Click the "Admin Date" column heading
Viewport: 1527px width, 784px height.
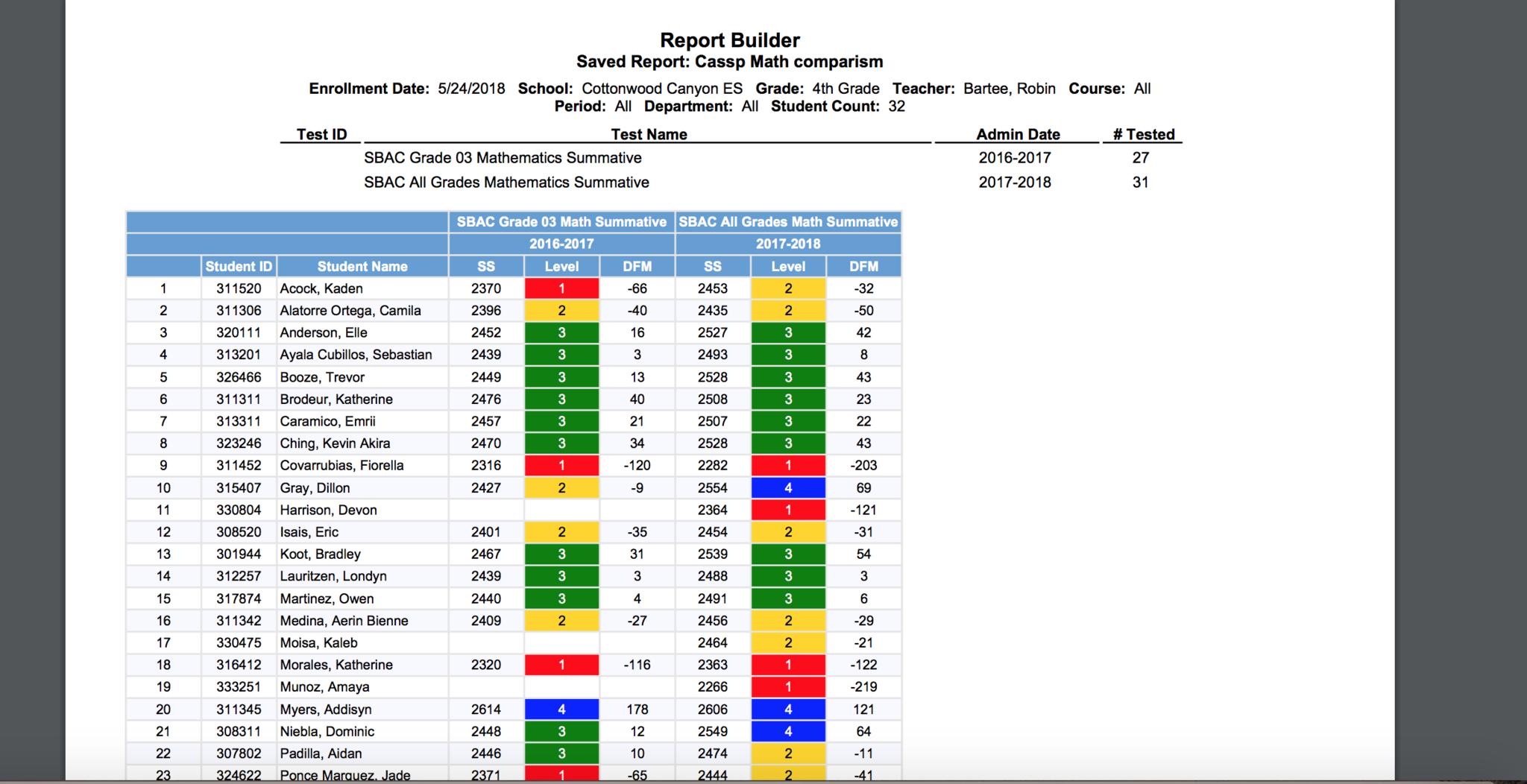[1018, 134]
